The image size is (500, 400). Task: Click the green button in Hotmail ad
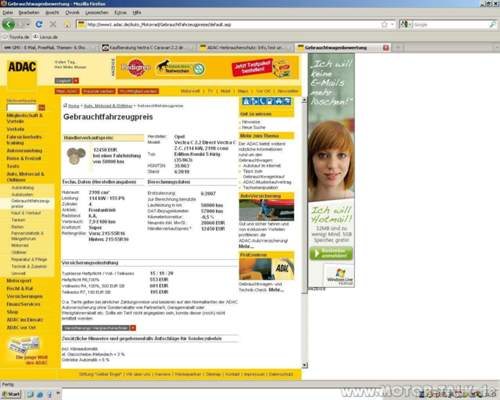(x=331, y=253)
